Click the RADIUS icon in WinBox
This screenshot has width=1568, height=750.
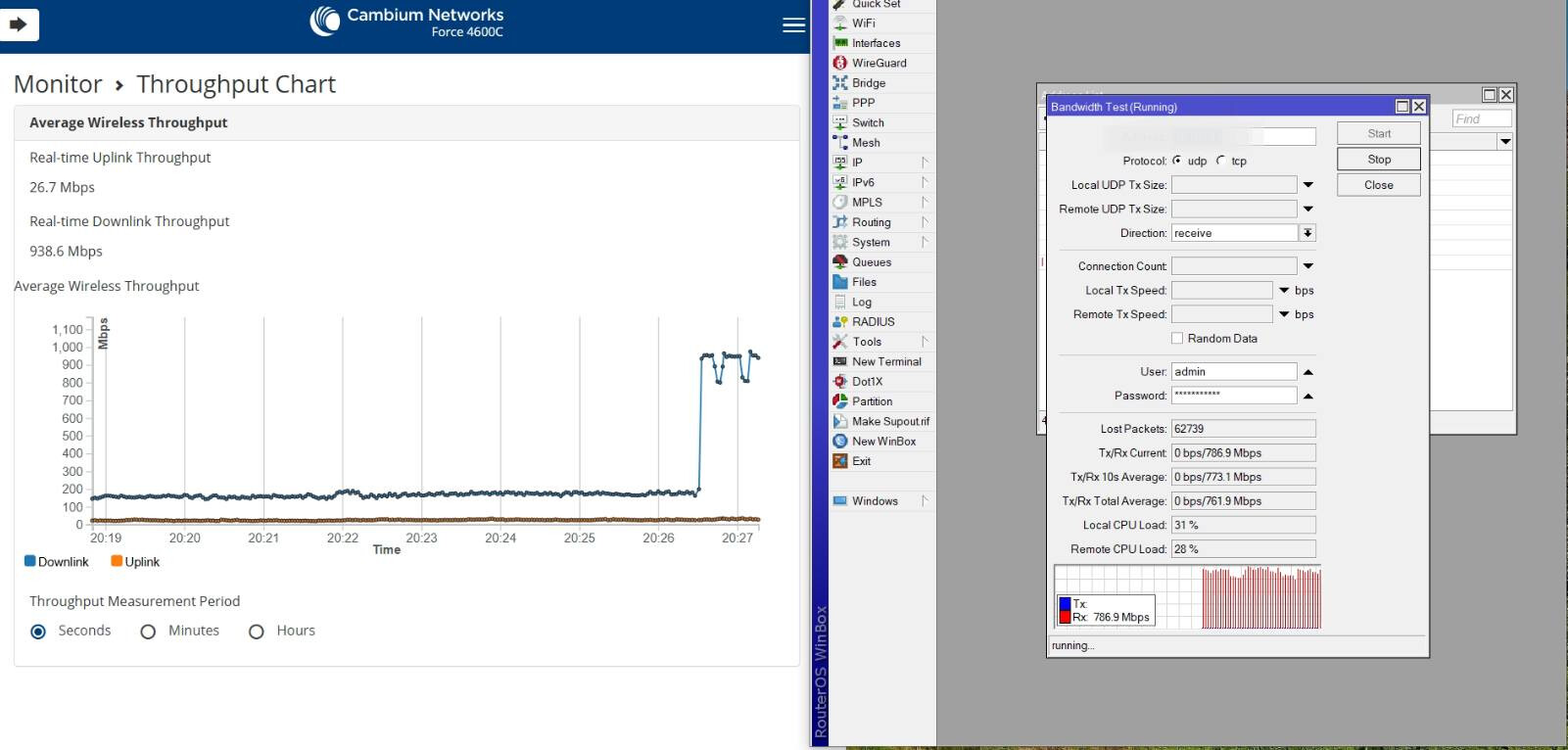click(840, 322)
